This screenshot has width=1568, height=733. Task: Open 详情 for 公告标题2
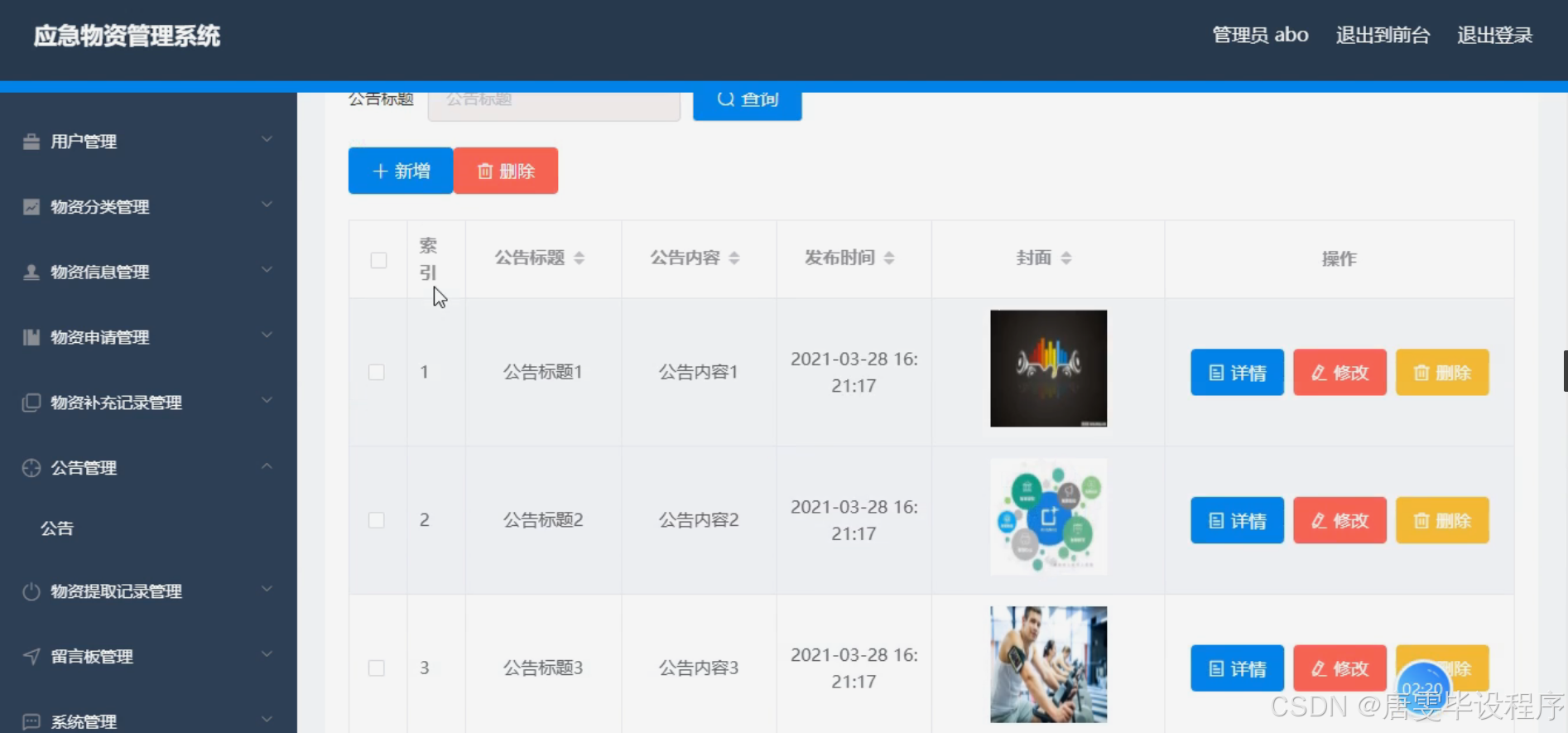coord(1237,520)
